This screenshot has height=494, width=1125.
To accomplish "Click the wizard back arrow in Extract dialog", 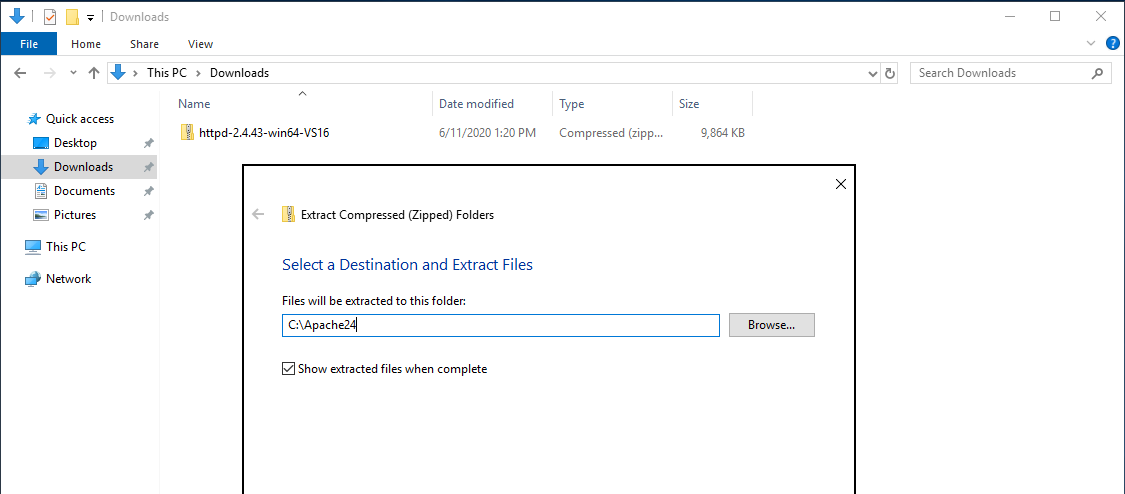I will coord(258,214).
